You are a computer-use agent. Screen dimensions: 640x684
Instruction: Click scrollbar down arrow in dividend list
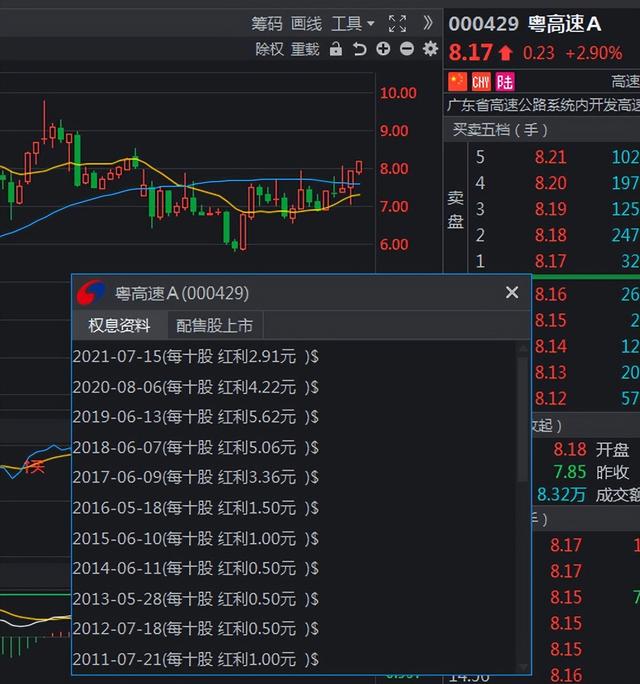click(x=522, y=665)
